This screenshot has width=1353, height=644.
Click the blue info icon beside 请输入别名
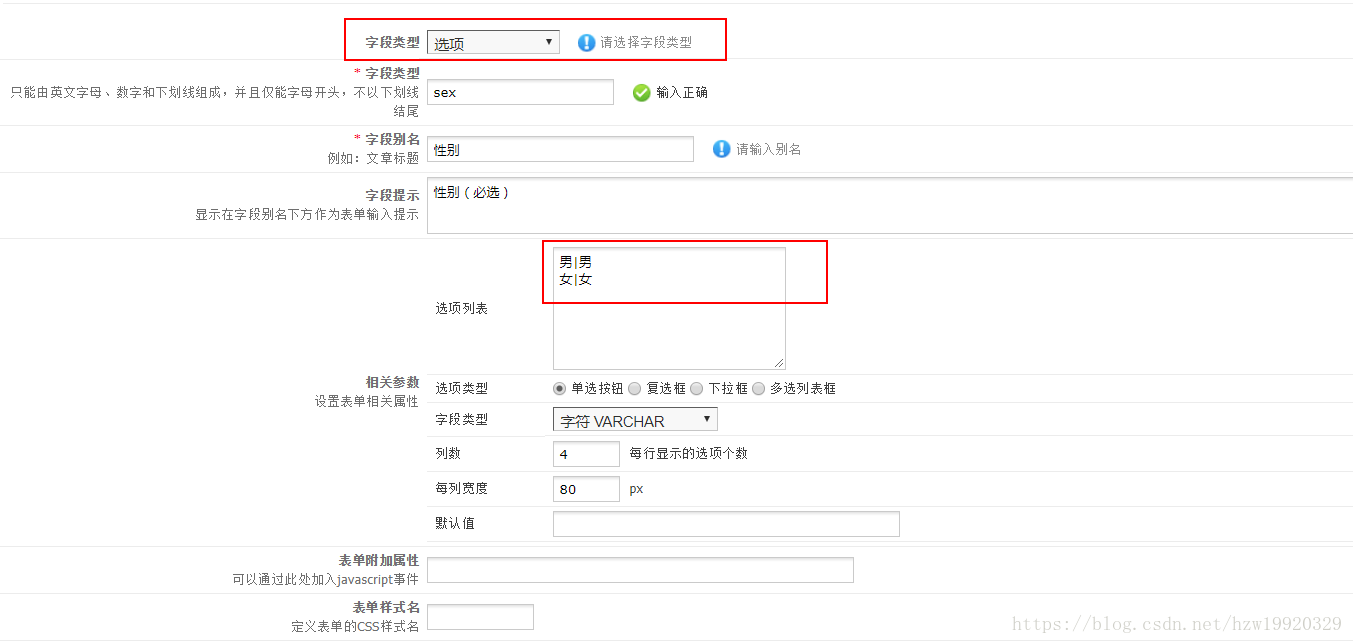(722, 149)
